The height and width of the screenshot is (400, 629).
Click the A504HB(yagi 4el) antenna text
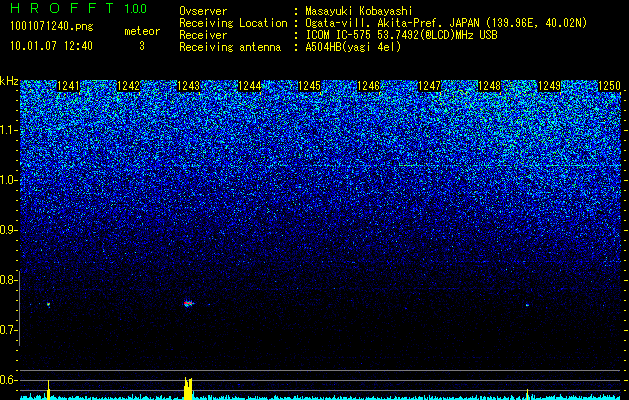[x=353, y=47]
